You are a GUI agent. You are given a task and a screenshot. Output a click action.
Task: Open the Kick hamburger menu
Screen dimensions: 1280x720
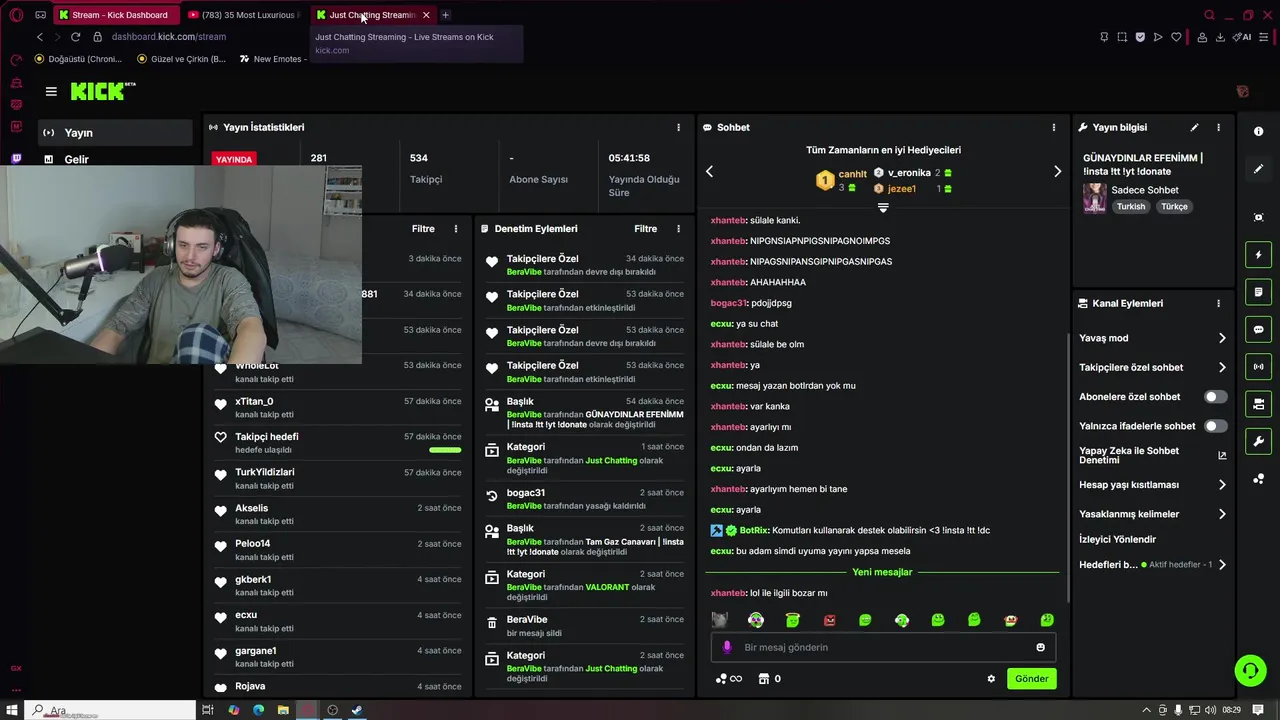point(51,91)
